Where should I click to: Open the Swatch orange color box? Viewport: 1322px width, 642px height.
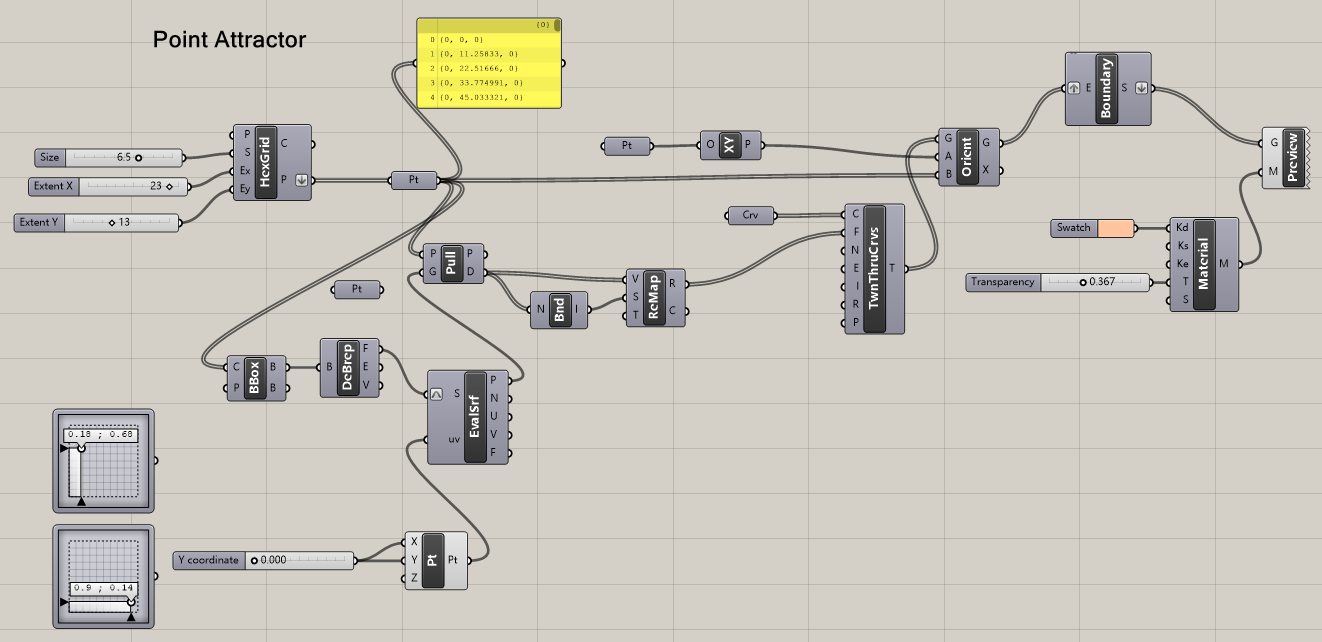click(1116, 228)
